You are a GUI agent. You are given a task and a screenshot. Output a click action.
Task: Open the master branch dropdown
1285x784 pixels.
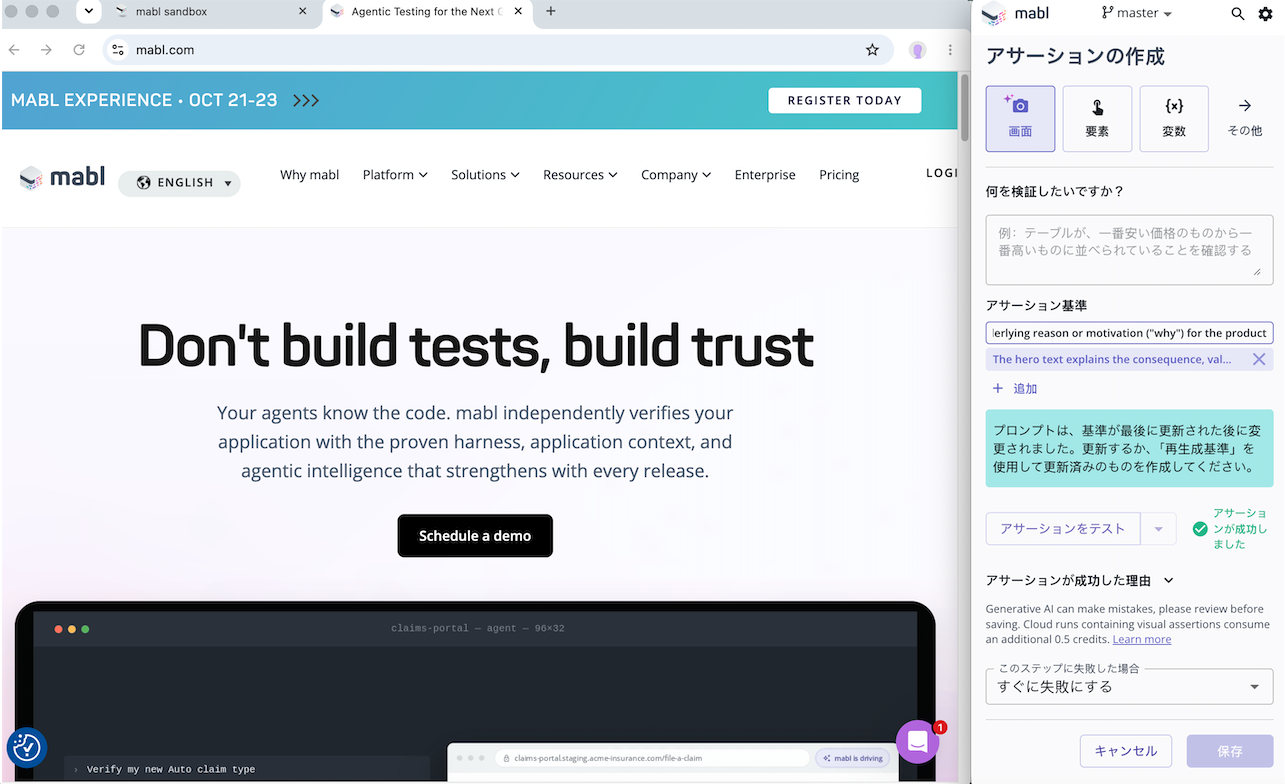click(1136, 13)
